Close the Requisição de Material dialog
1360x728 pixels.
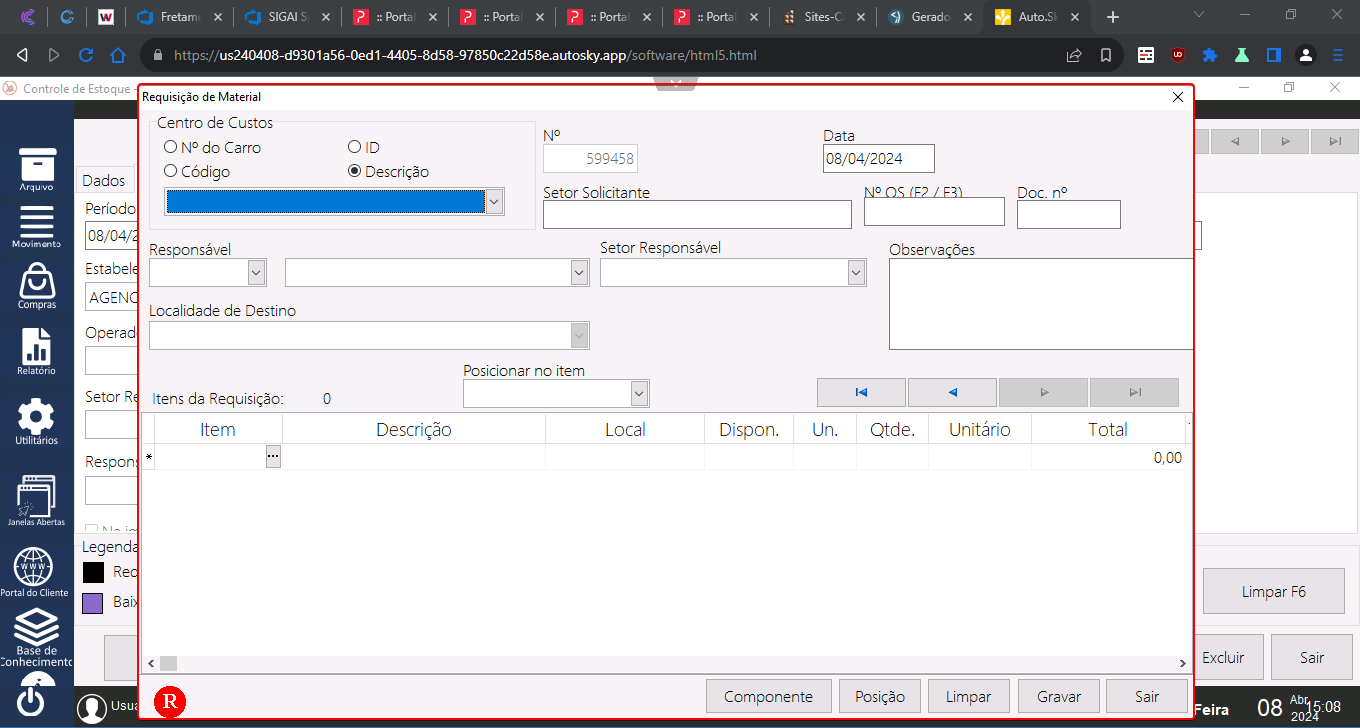point(1178,97)
